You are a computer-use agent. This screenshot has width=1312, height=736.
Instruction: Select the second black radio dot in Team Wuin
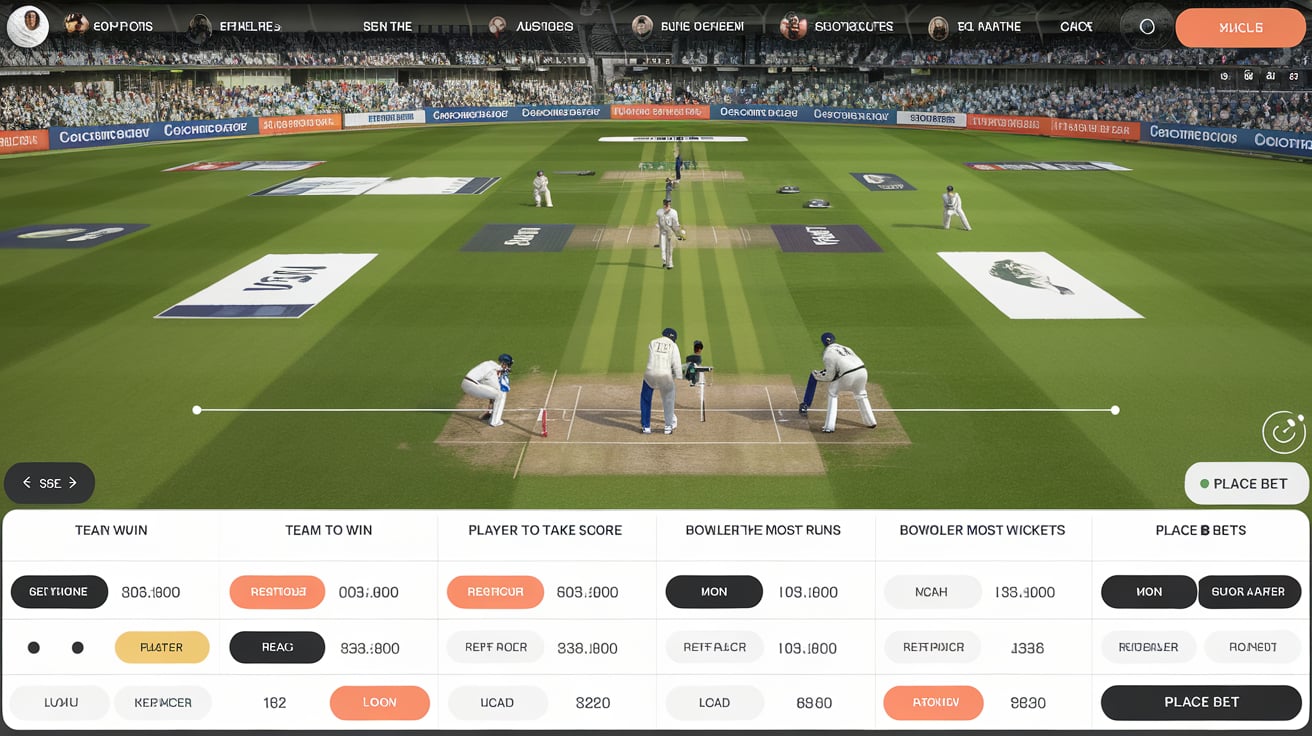[x=77, y=648]
